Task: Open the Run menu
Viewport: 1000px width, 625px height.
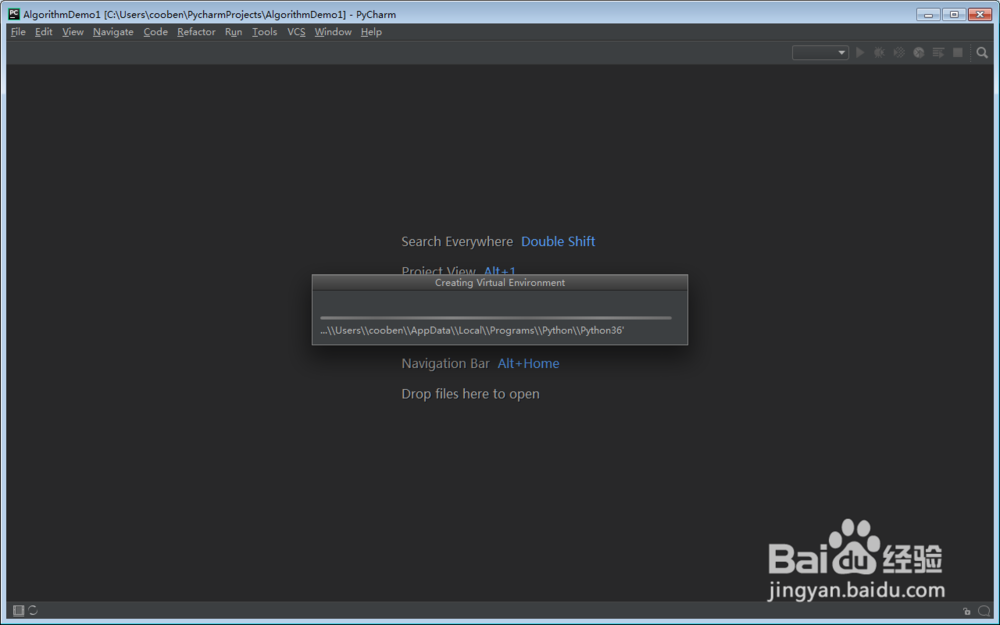Action: [x=233, y=32]
